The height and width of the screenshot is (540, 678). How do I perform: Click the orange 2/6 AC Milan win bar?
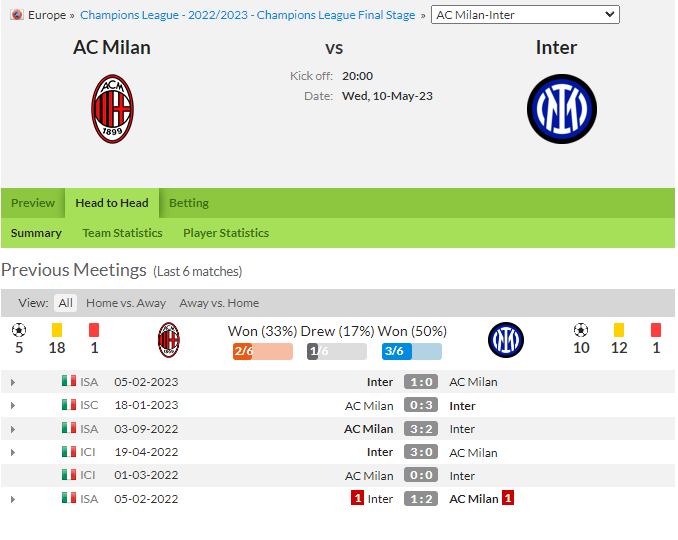point(263,351)
